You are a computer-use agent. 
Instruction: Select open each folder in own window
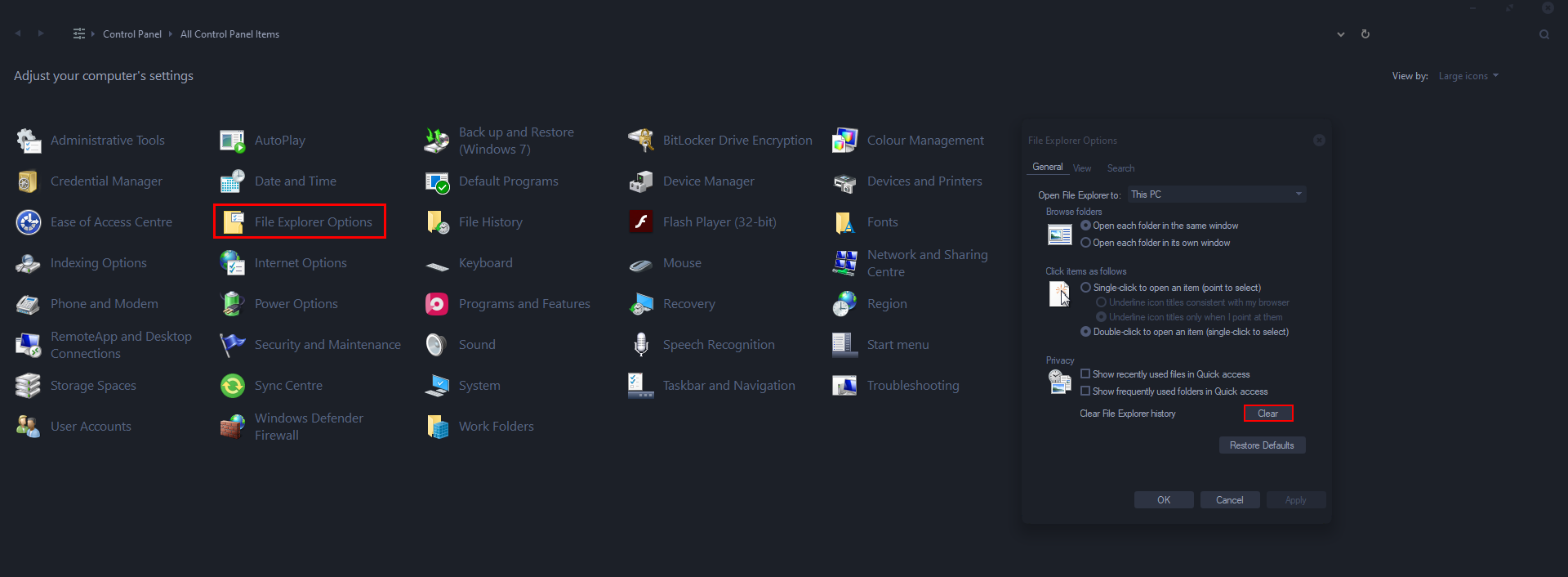point(1085,243)
